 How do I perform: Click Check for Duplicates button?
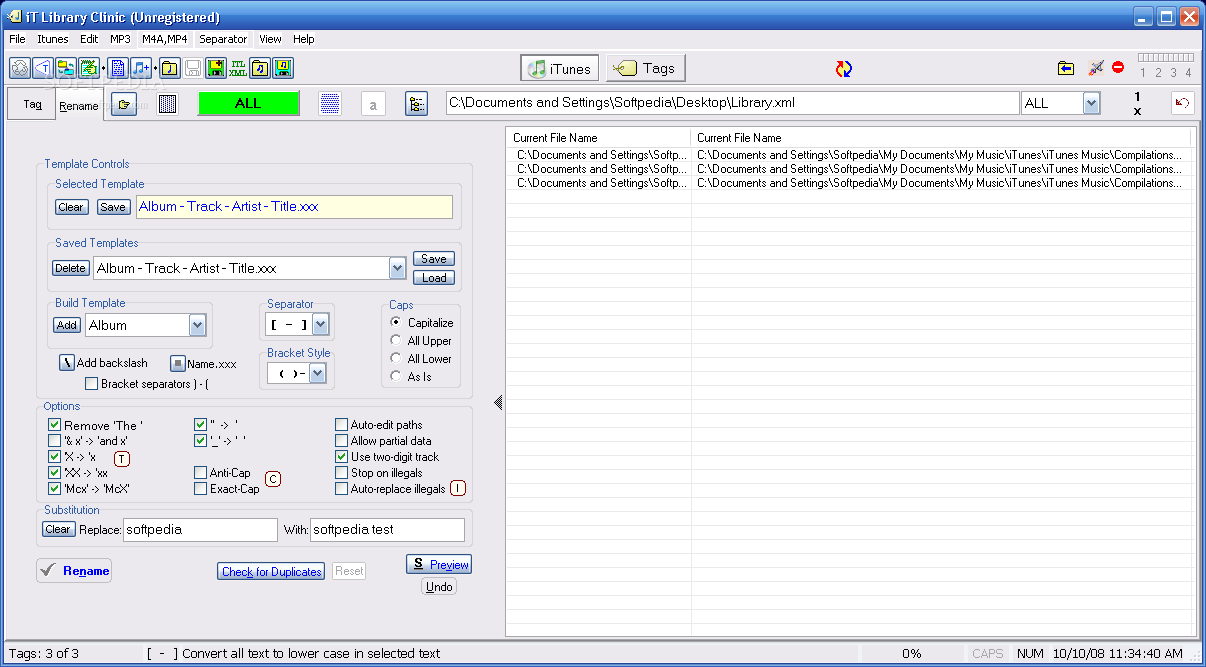(272, 571)
